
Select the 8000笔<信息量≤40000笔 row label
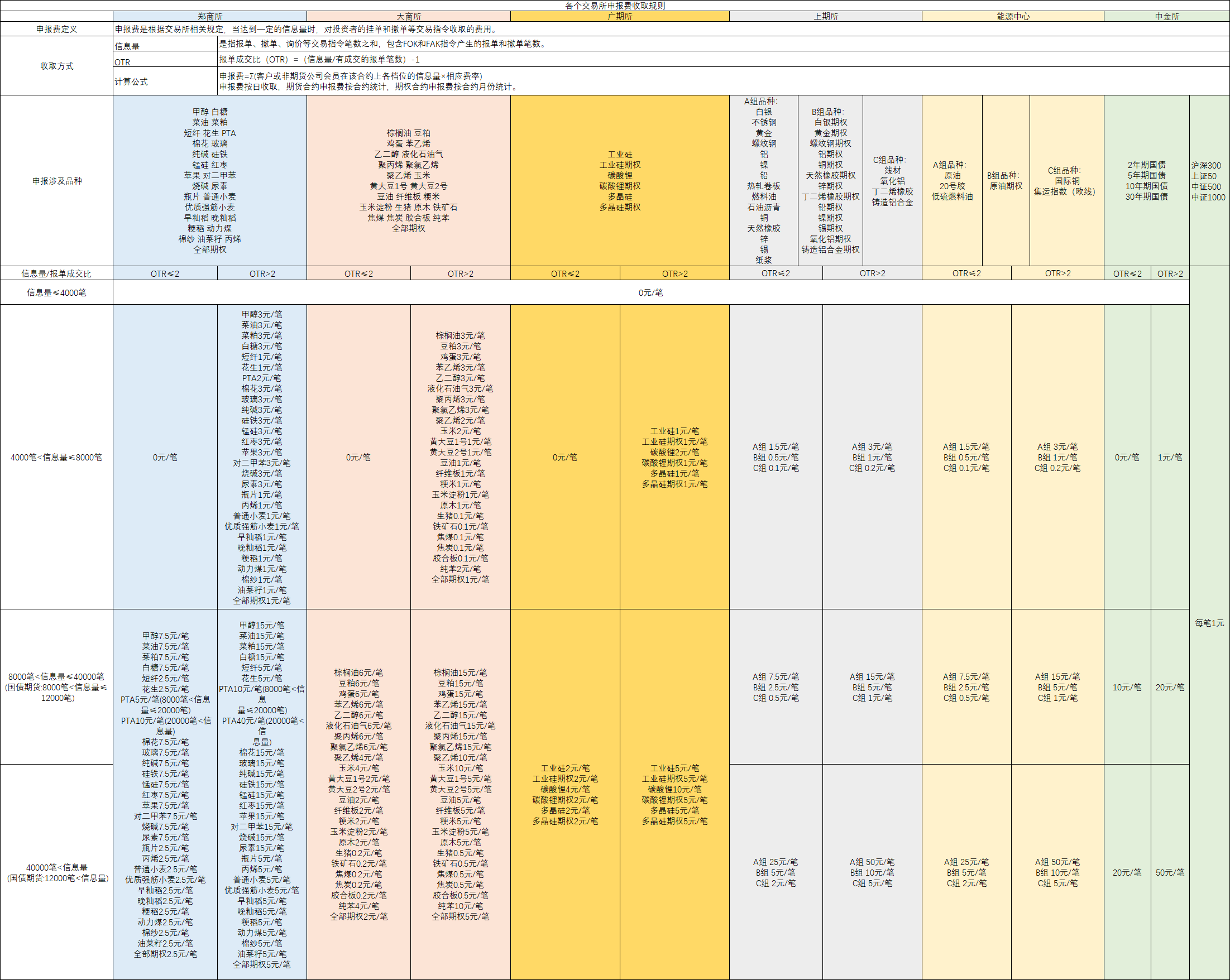pyautogui.click(x=56, y=687)
